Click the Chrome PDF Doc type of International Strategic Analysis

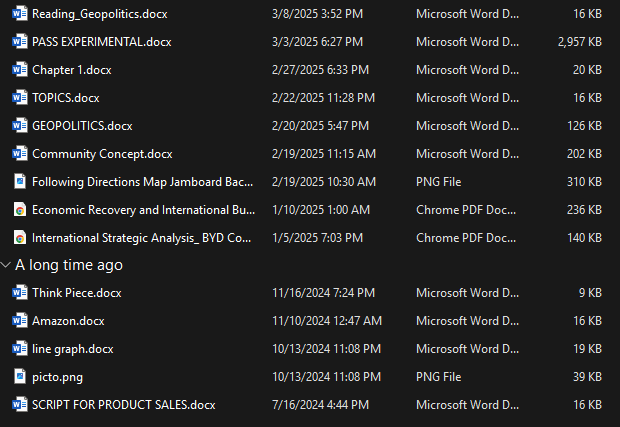tap(466, 238)
